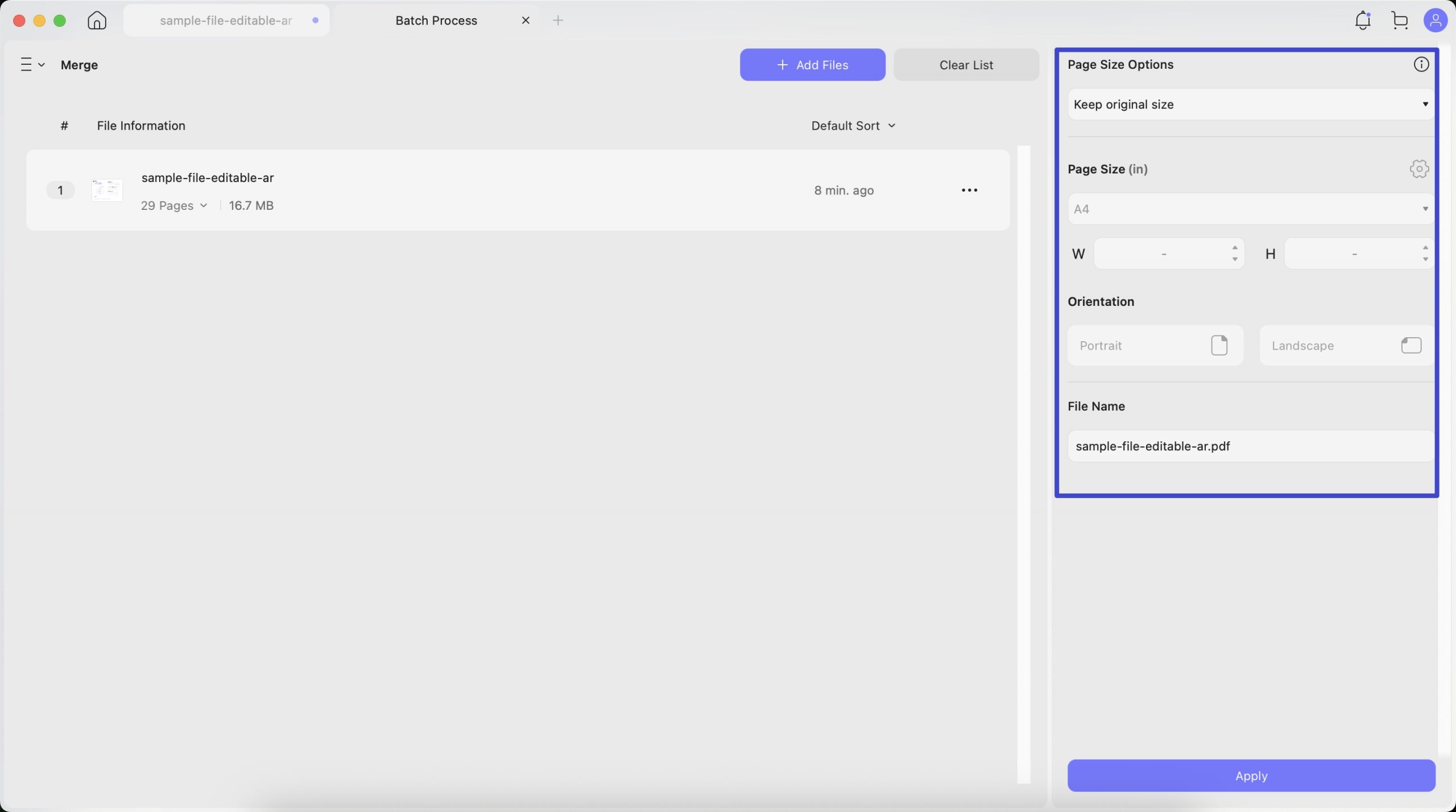Click the 16.7 MB file size
Screen dimensions: 1456x812
pyautogui.click(x=251, y=206)
